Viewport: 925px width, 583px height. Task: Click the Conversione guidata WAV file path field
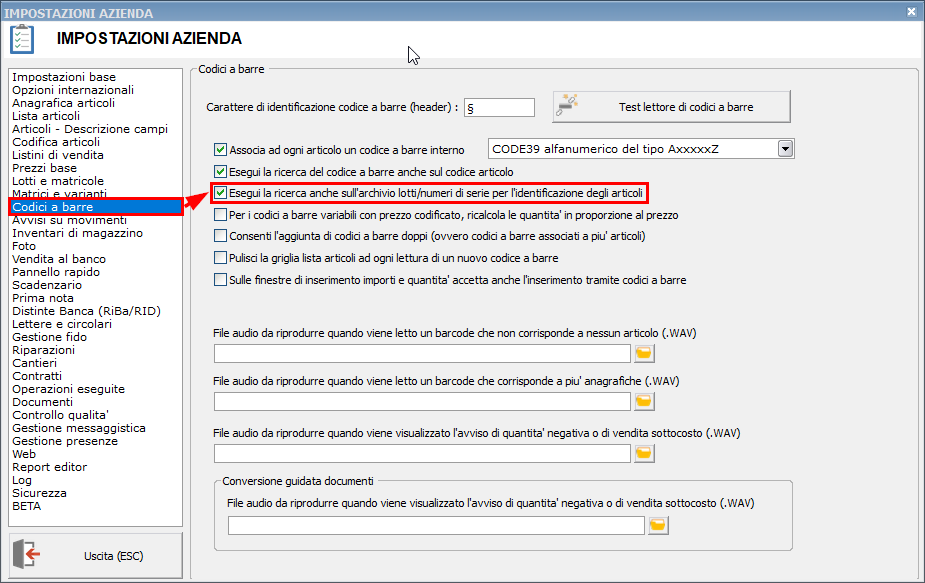436,525
